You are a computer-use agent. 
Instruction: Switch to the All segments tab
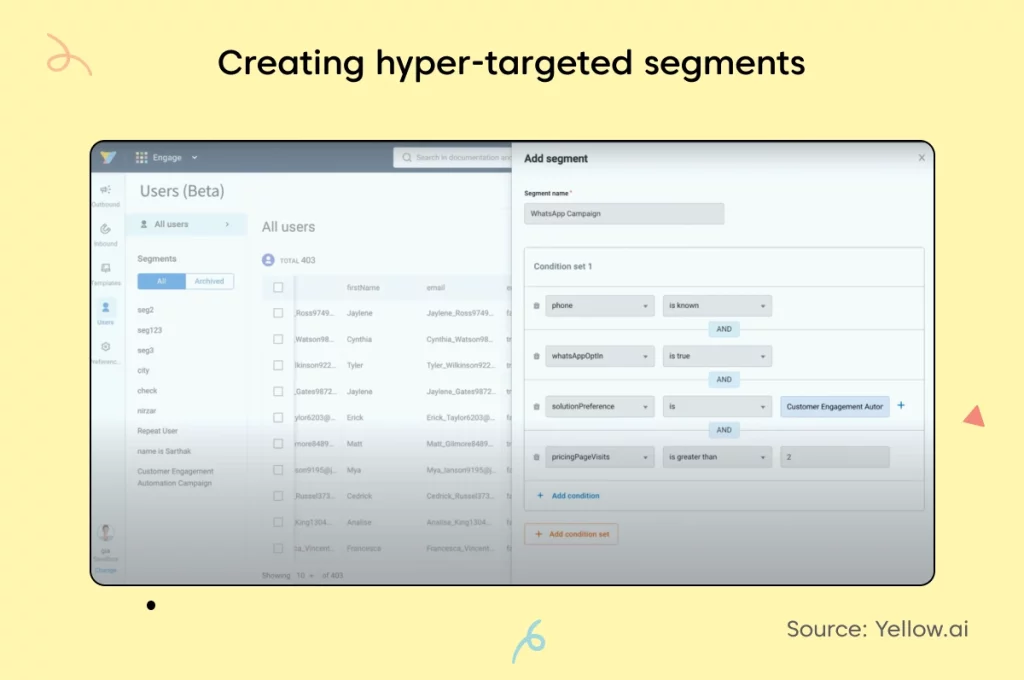pos(161,281)
